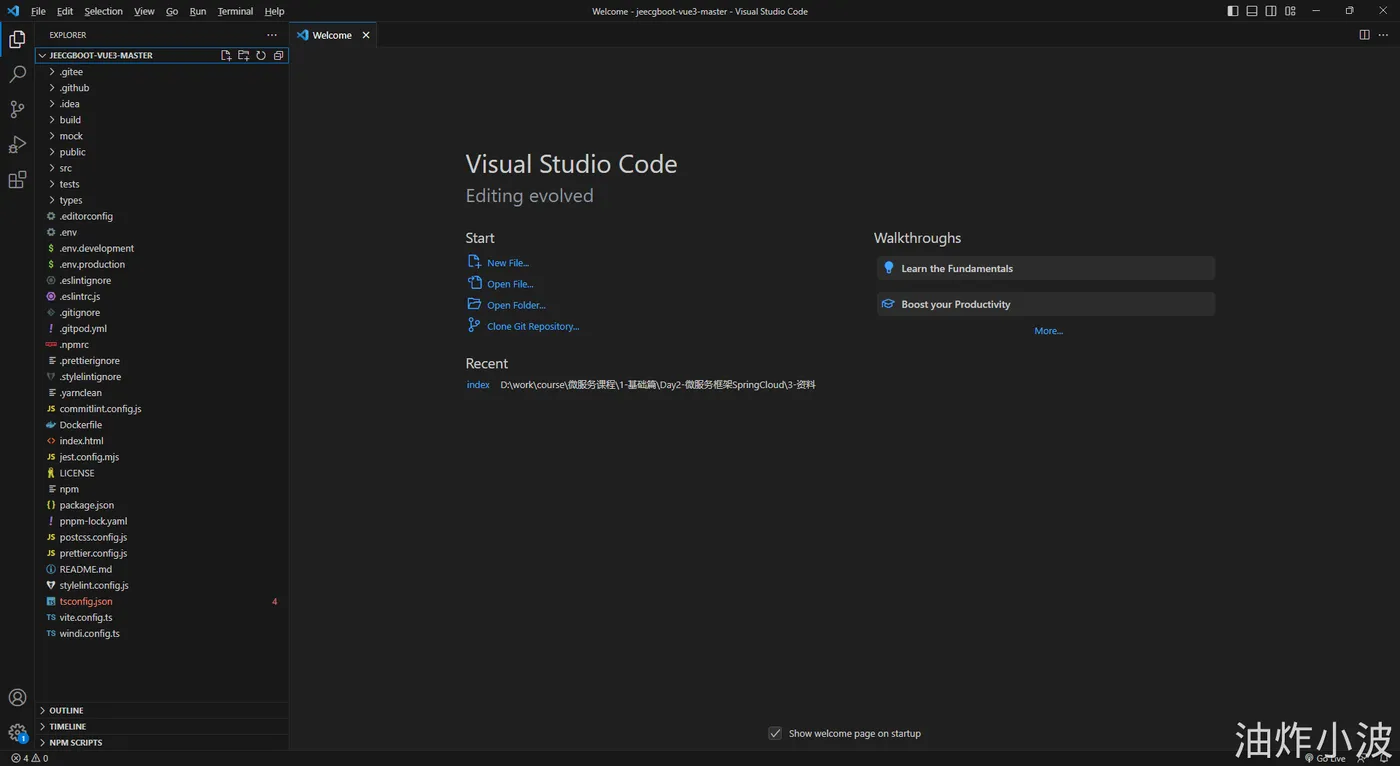
Task: Click the Clone Git Repository link
Action: pos(533,326)
